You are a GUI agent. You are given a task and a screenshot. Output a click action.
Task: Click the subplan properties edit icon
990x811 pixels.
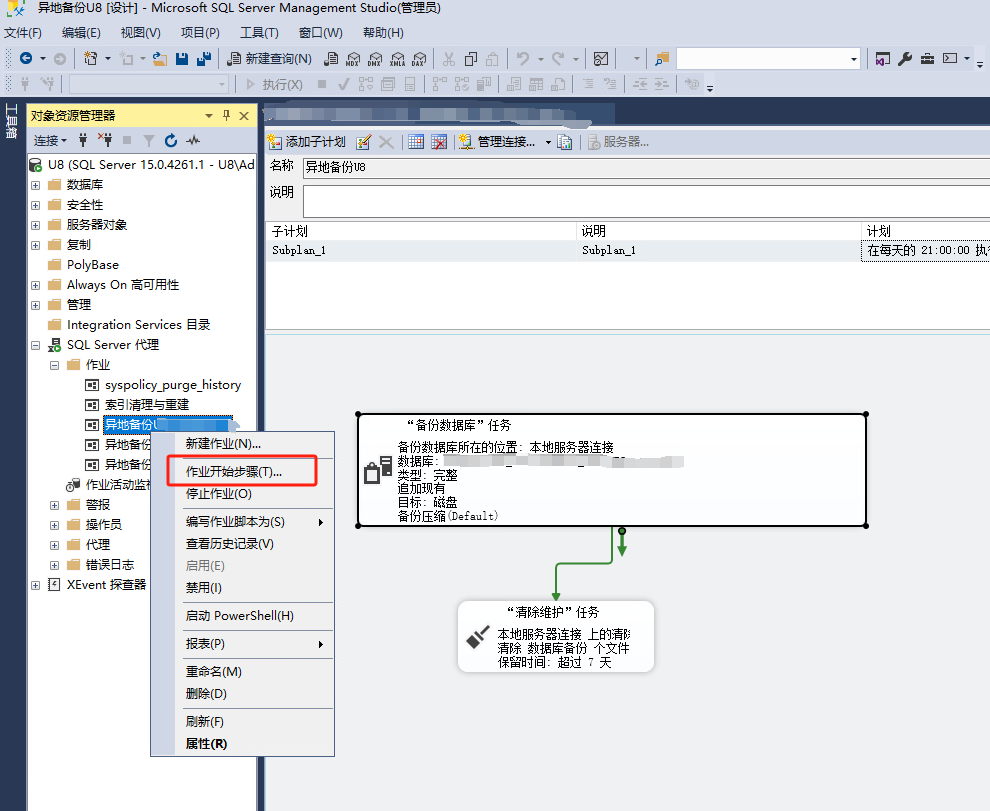pos(363,142)
